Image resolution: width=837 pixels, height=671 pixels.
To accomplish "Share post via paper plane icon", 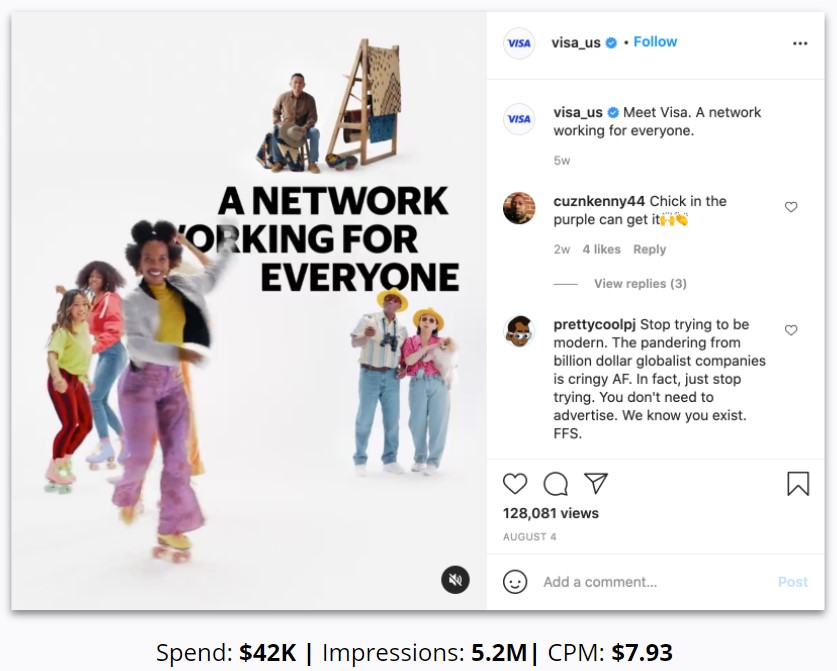I will click(596, 483).
